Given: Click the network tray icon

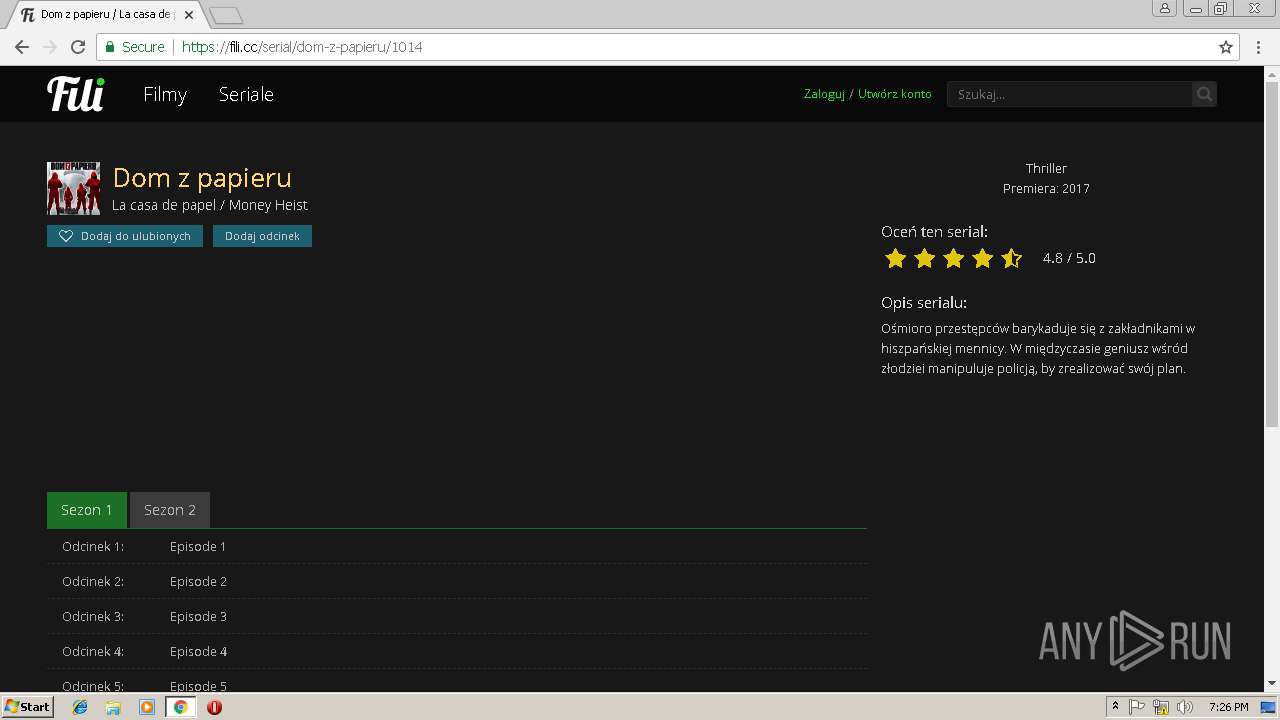Looking at the screenshot, I should 1161,707.
